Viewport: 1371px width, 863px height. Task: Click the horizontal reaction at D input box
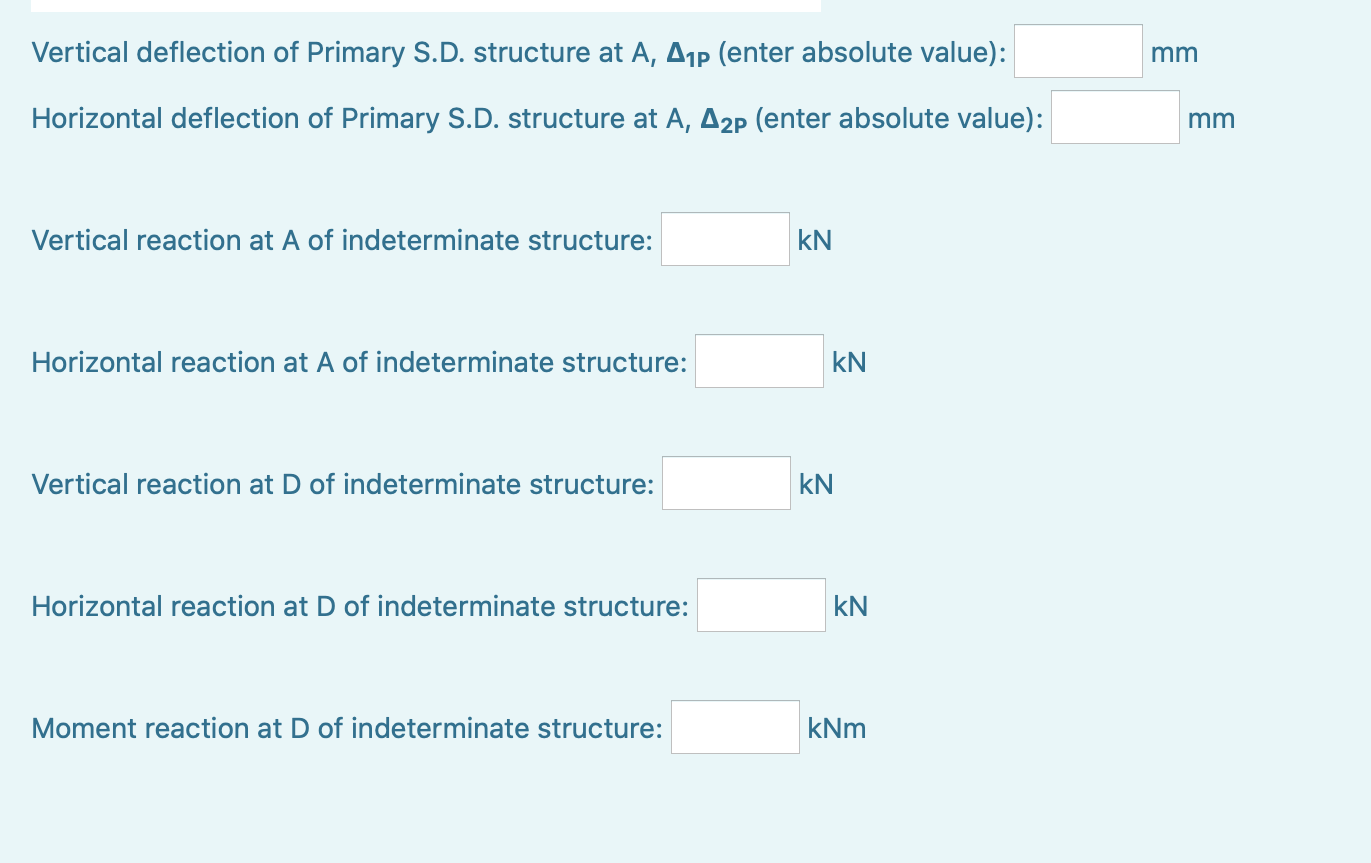point(760,604)
